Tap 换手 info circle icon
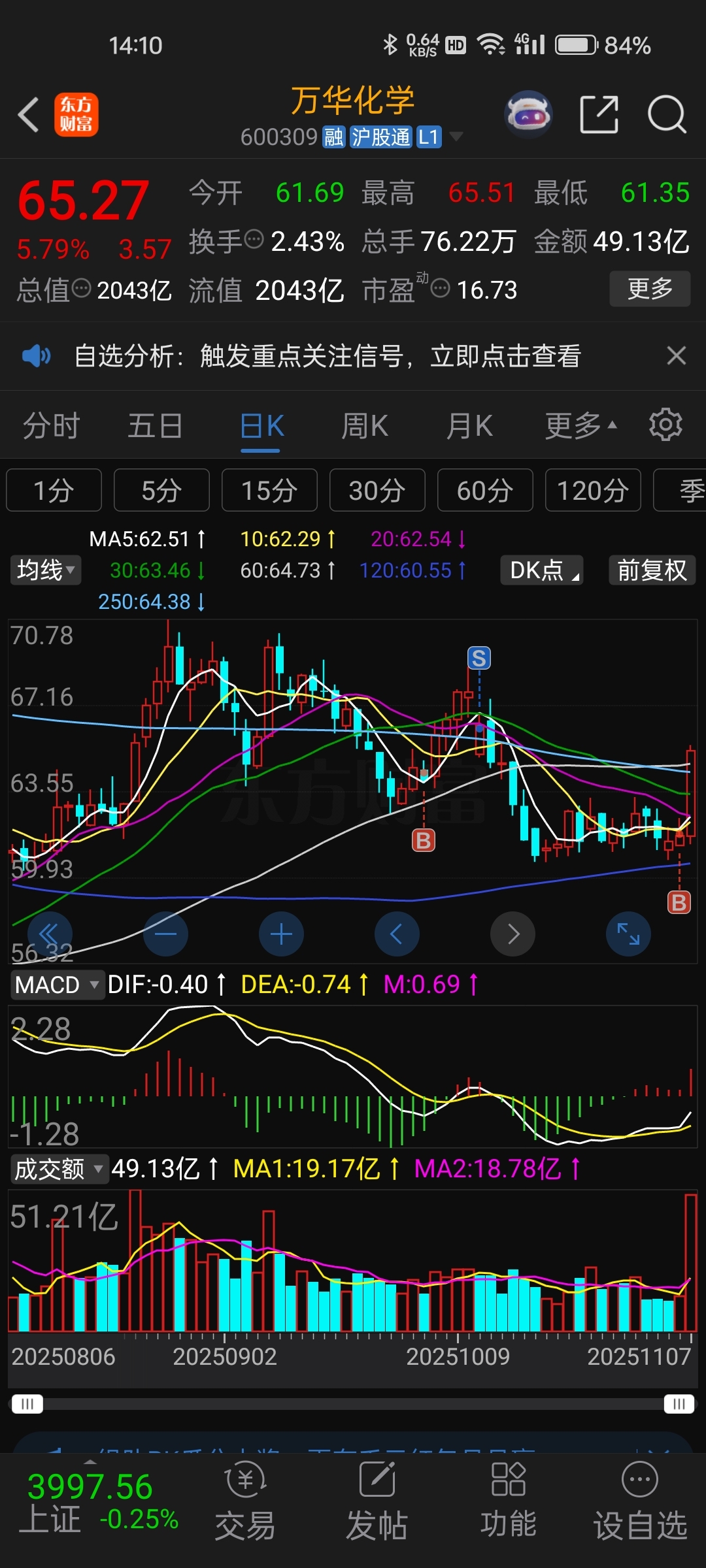 tap(254, 239)
